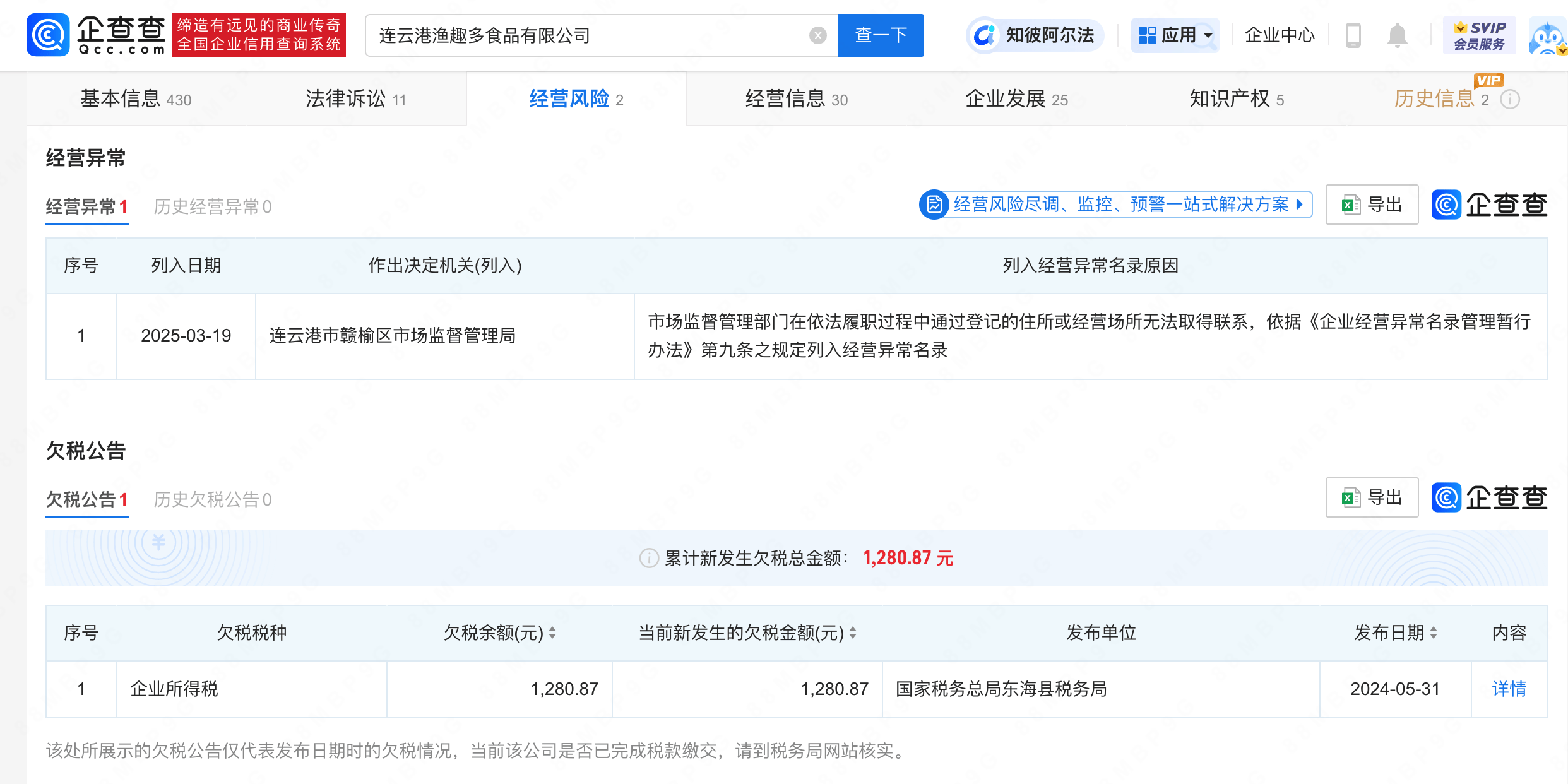The image size is (1568, 784).
Task: Click 发布单位 column header
Action: click(x=1101, y=633)
